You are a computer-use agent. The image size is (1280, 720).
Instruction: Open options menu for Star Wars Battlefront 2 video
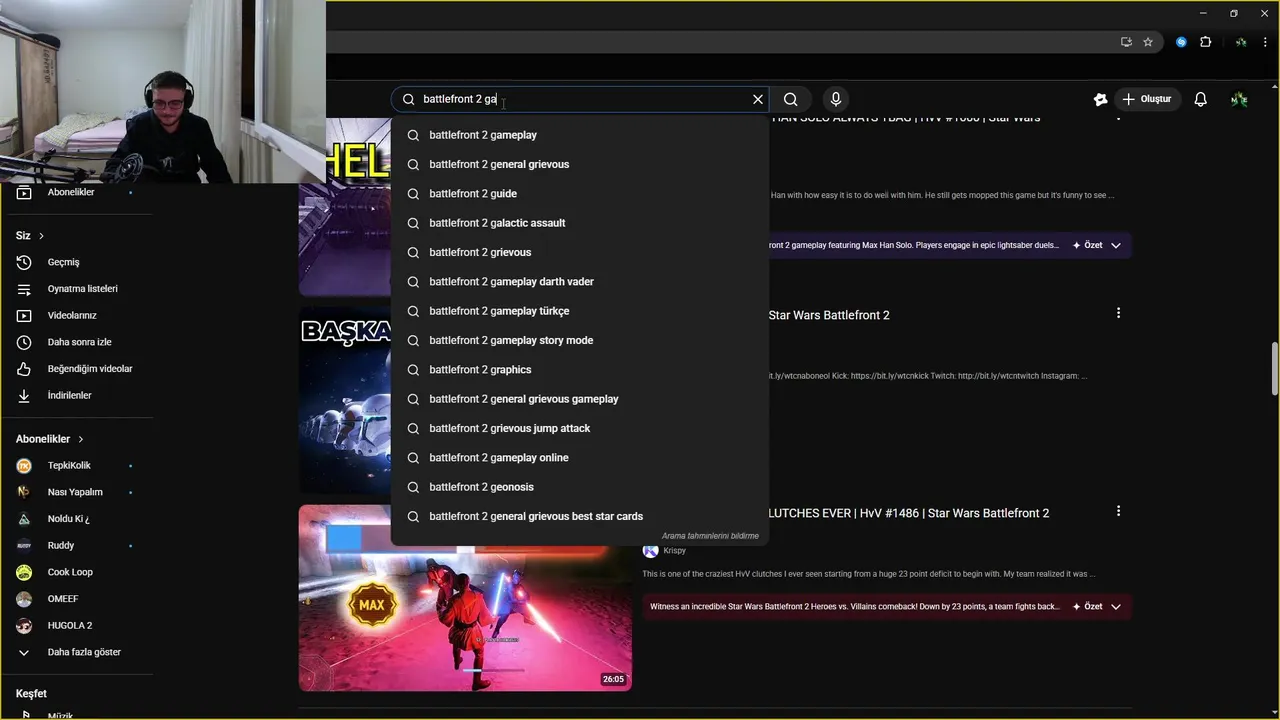click(1118, 313)
